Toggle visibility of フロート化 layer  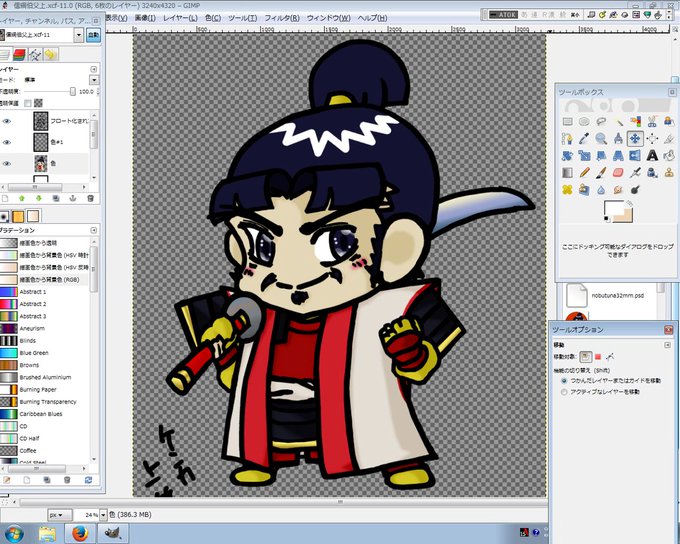pyautogui.click(x=7, y=121)
